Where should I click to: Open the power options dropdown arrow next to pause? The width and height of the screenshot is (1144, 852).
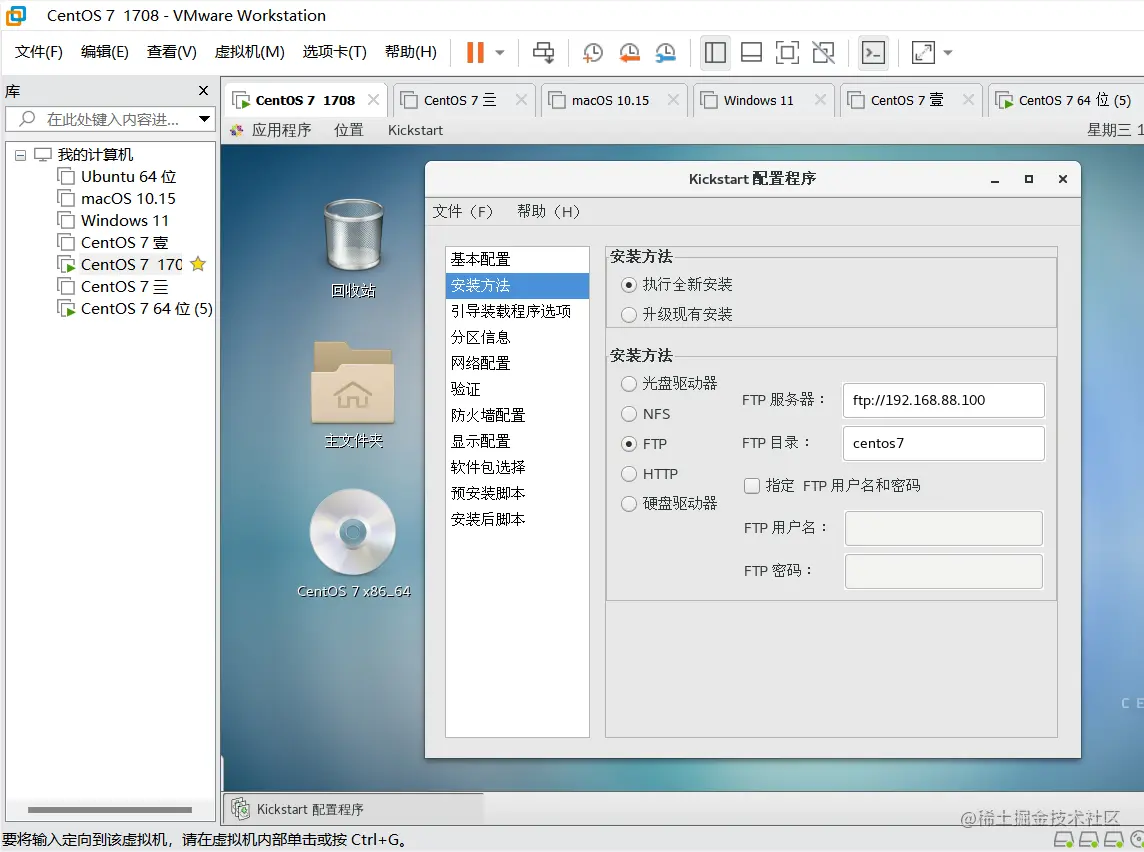(500, 53)
